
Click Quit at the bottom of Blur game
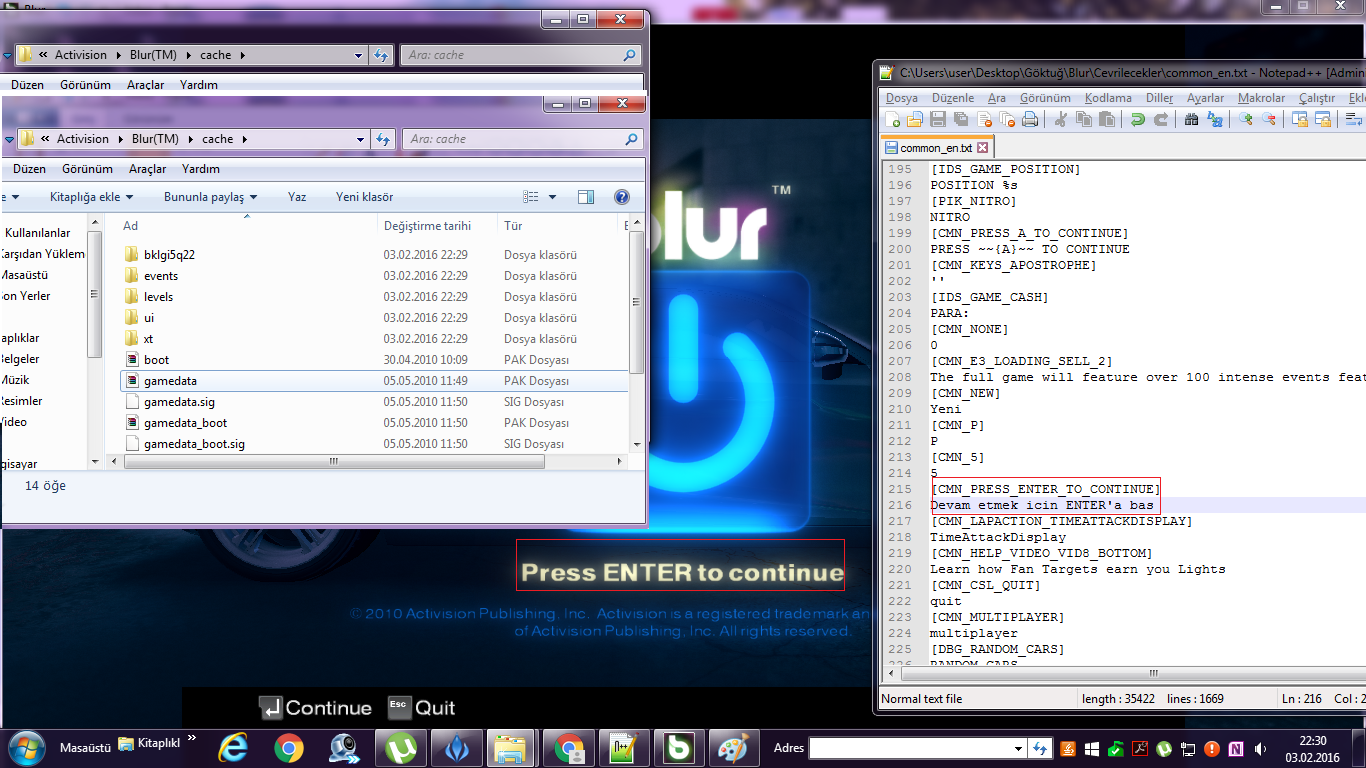pos(422,708)
